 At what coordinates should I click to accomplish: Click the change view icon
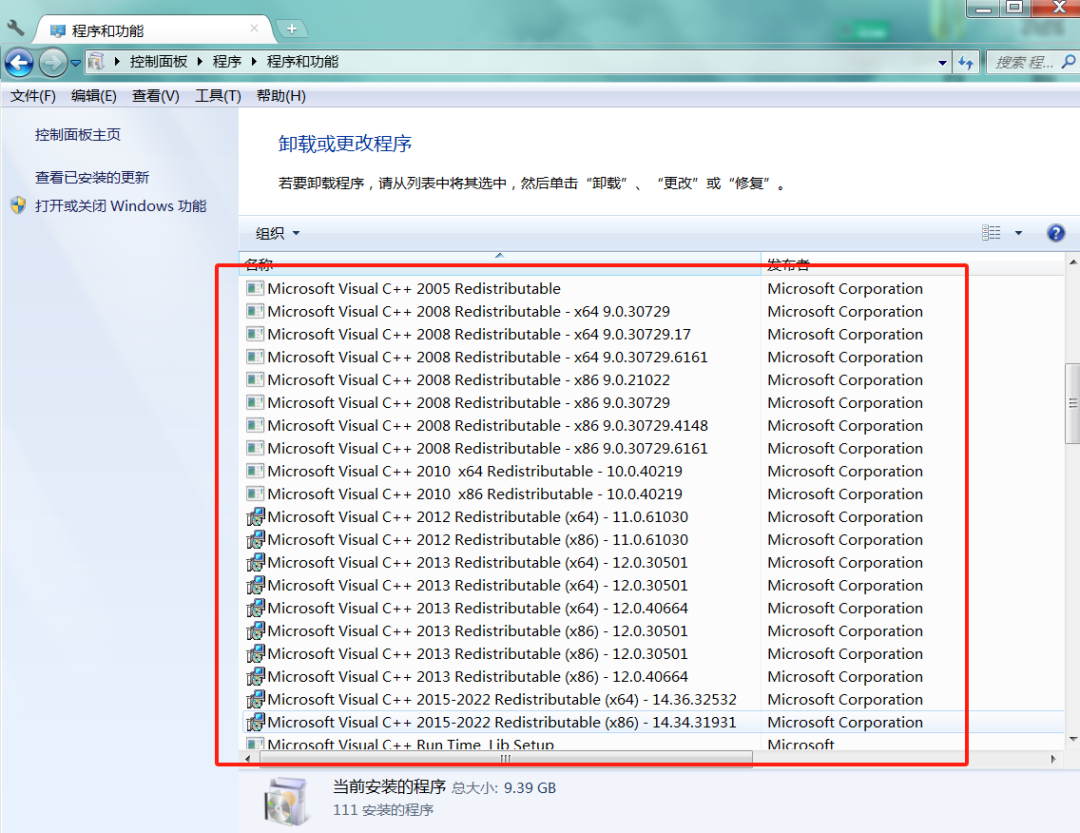(x=991, y=233)
